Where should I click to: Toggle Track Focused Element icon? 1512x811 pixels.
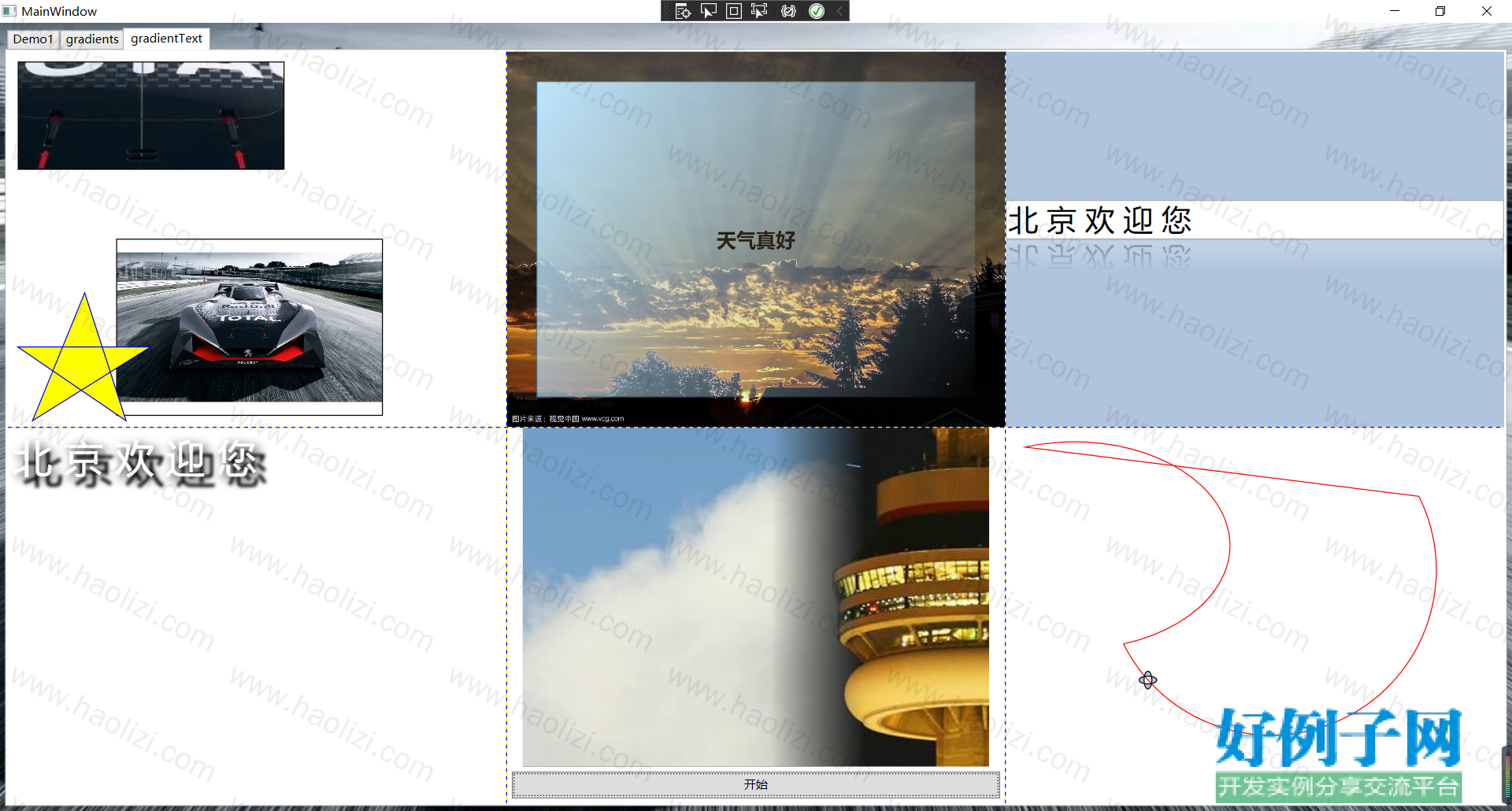(x=759, y=11)
